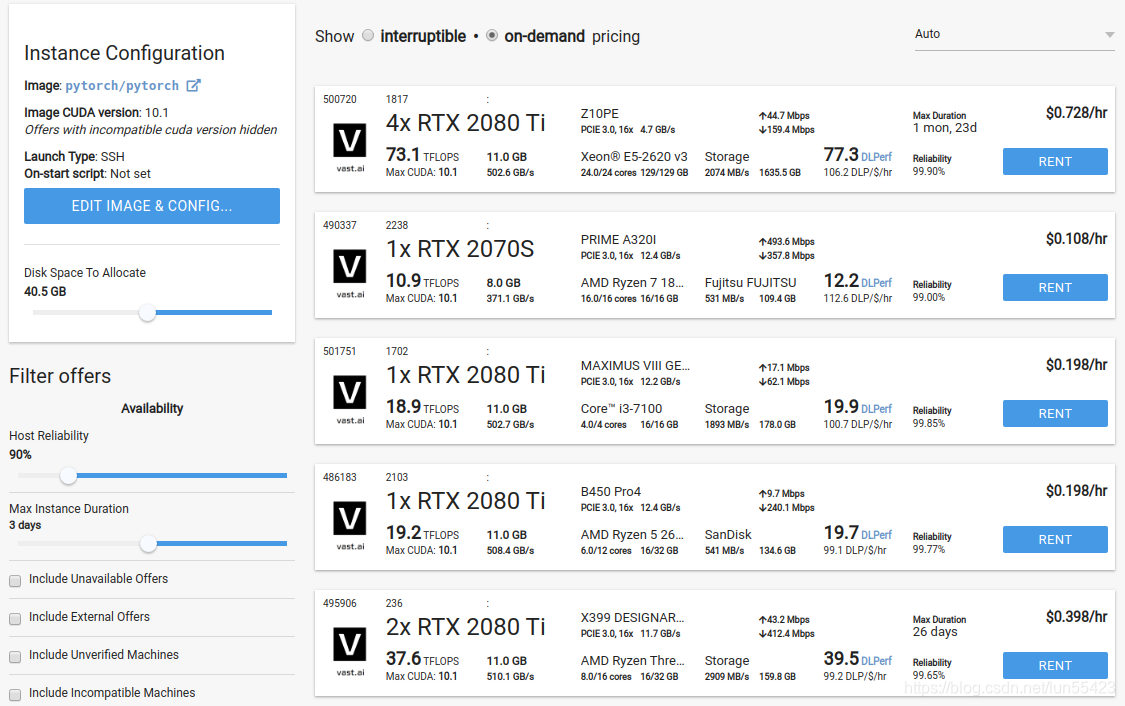Screen dimensions: 1125x706
Task: Open the Auto sort dropdown
Action: (1014, 34)
